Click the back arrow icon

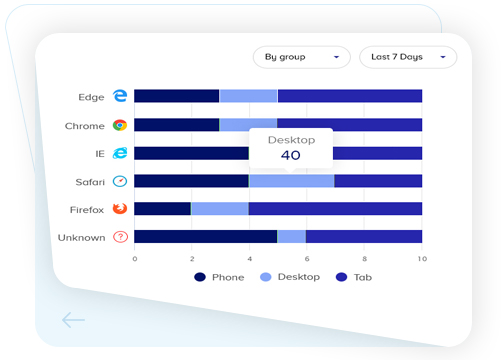tap(73, 320)
